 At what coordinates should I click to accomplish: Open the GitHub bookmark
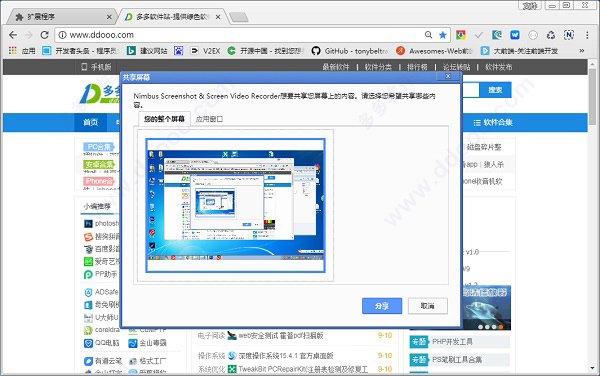[350, 51]
